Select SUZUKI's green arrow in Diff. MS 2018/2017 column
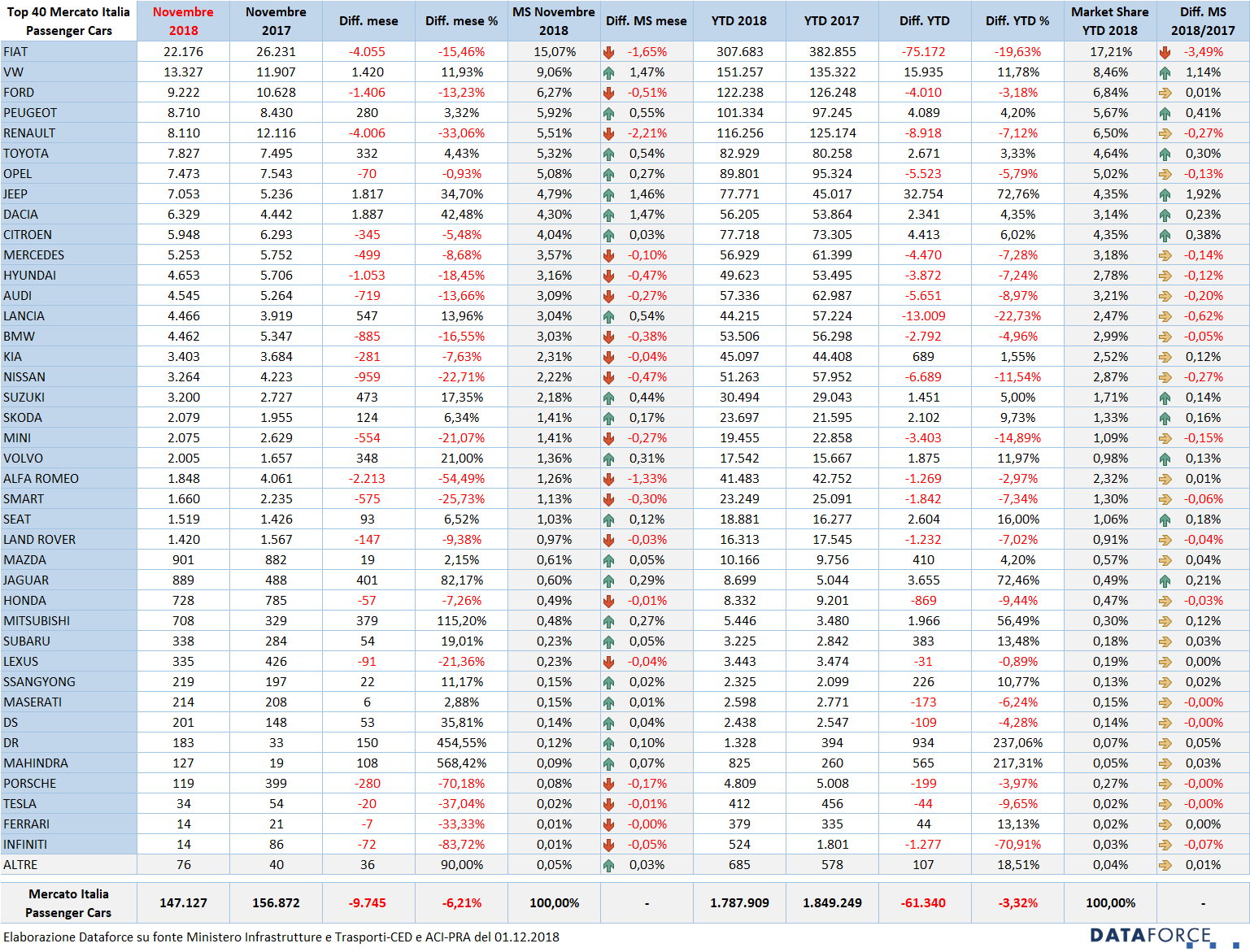This screenshot has height=952, width=1250. pos(1165,398)
